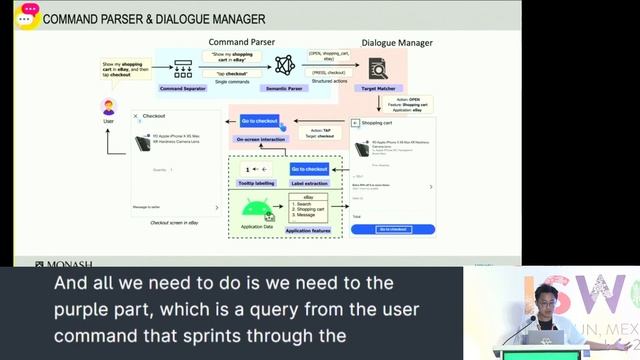Click "2. Shopping cart" in the eBay list
This screenshot has width=640, height=360.
308,209
